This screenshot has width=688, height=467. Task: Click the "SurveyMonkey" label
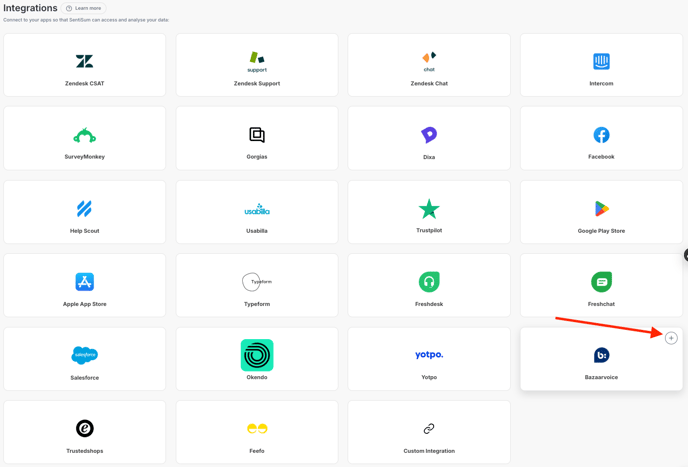coord(85,157)
